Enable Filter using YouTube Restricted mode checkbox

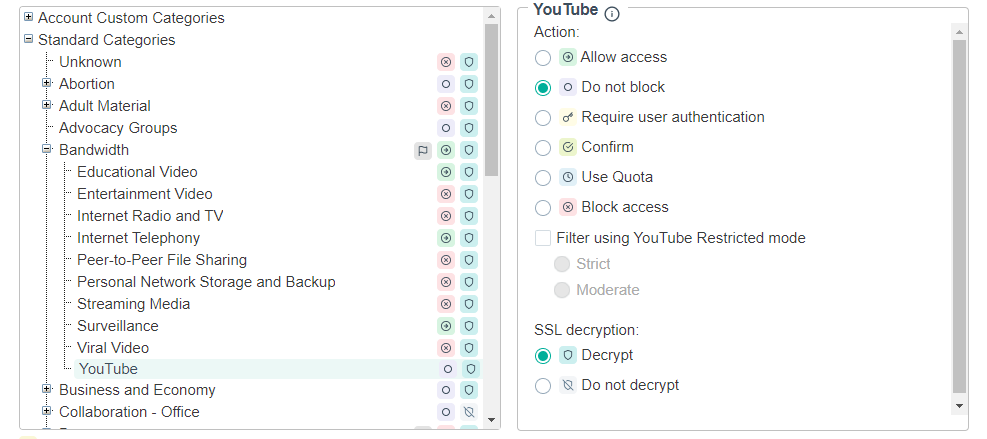point(543,238)
